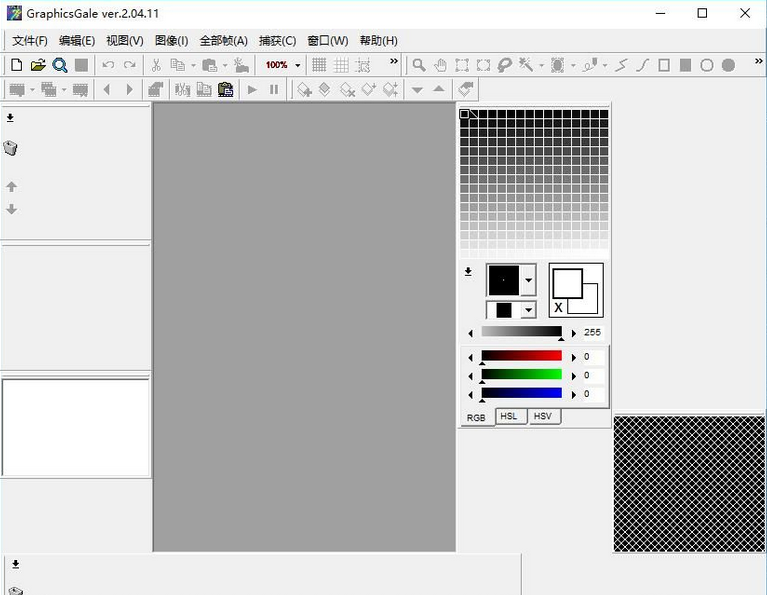767x595 pixels.
Task: Click the Open folder icon
Action: [38, 65]
